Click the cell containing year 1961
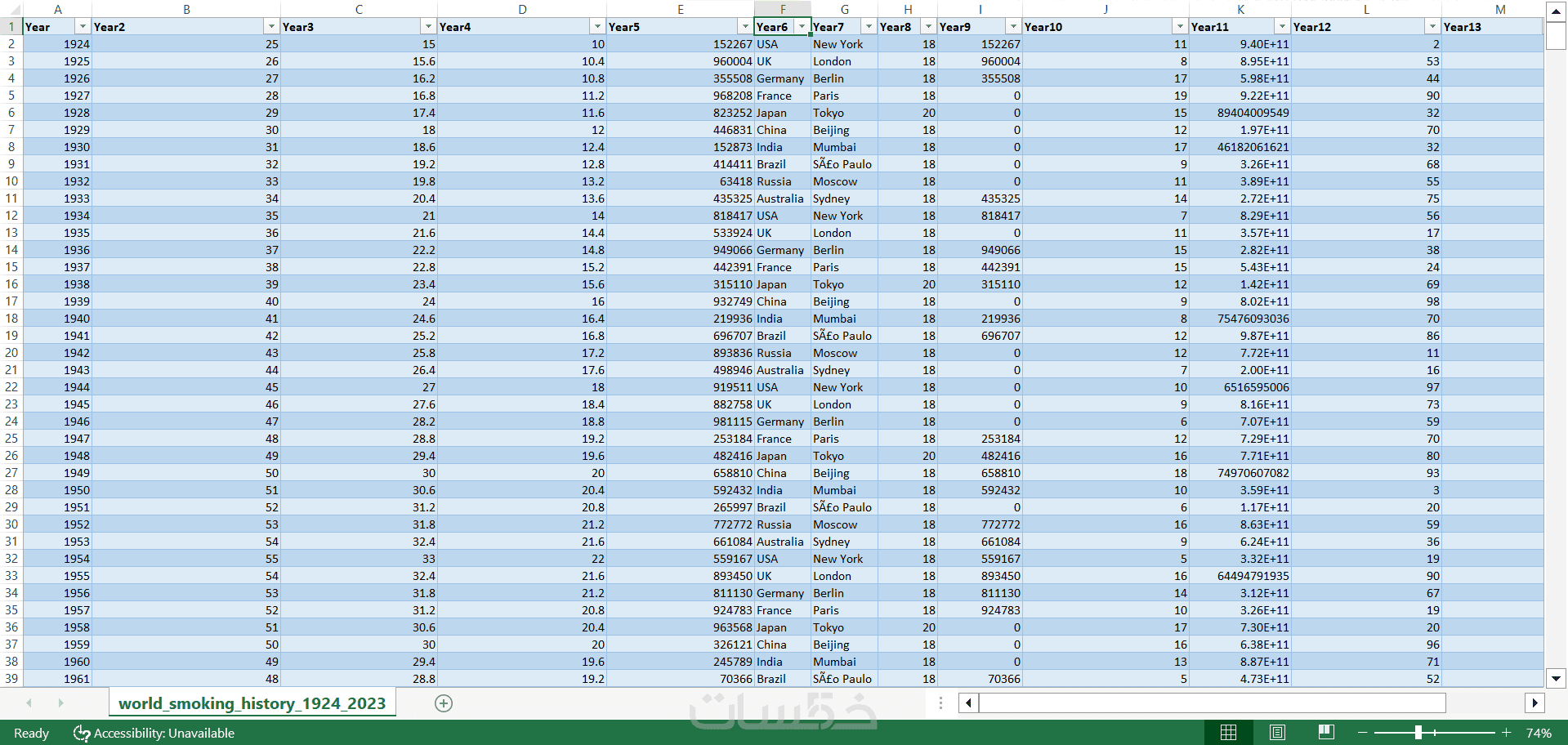Screen dimensions: 1568x745 tap(57, 679)
